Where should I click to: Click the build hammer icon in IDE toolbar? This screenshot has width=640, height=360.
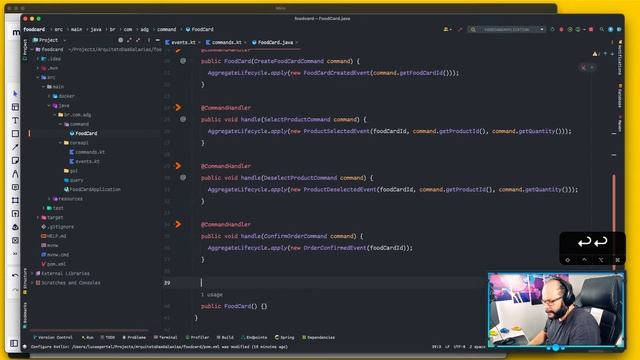pos(460,29)
